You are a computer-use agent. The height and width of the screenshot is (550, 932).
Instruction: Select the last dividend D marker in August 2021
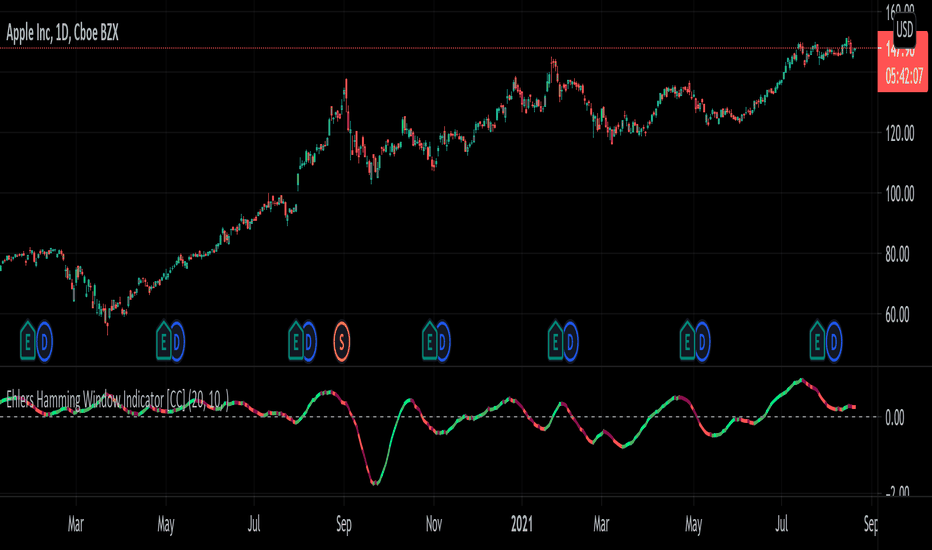(x=834, y=342)
